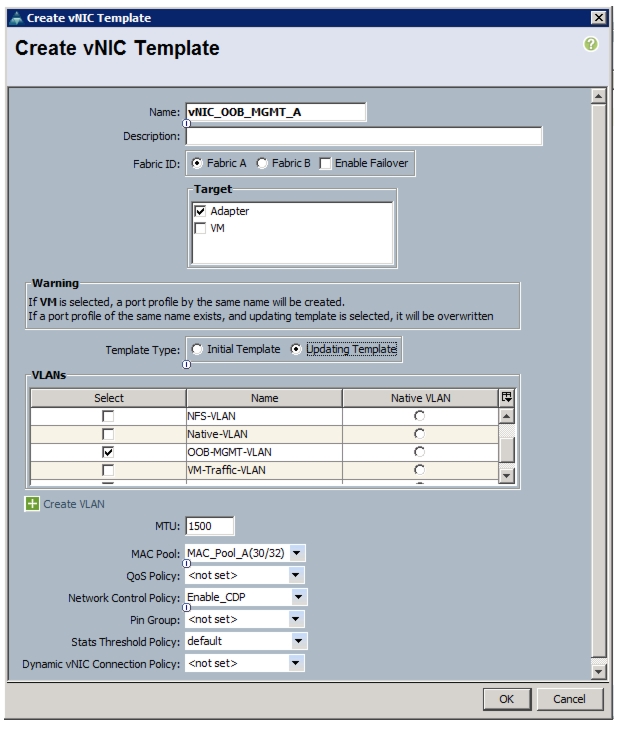The height and width of the screenshot is (747, 618).
Task: Enable the Failover checkbox
Action: (x=325, y=163)
